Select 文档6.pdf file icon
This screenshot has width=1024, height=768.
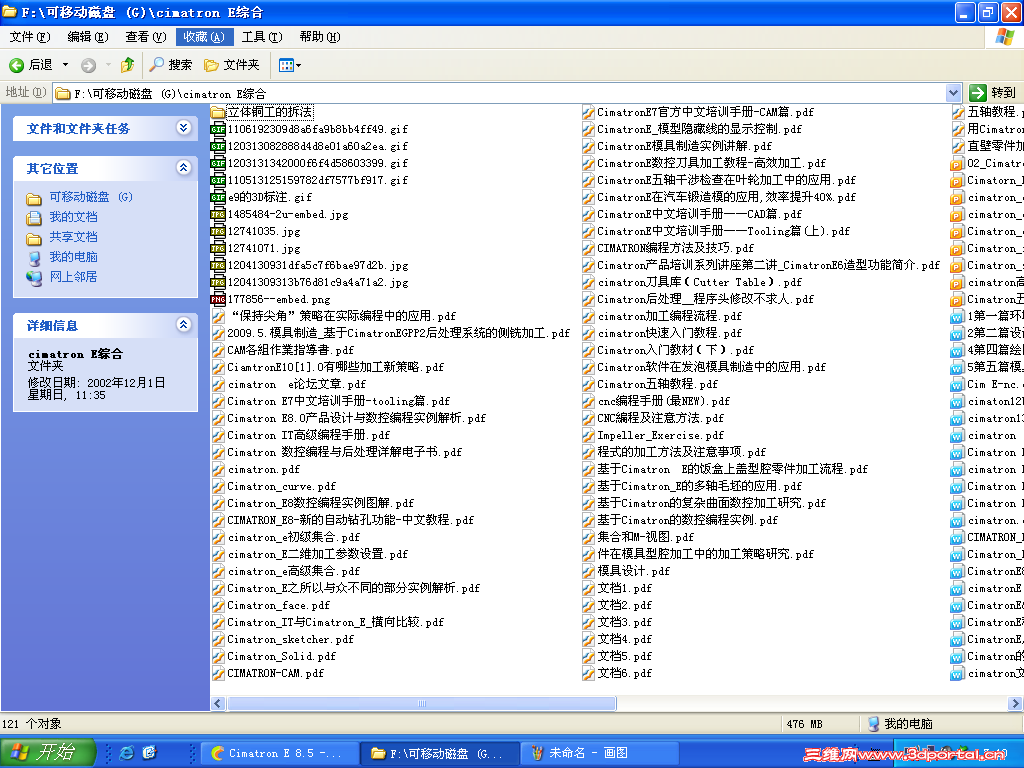588,673
